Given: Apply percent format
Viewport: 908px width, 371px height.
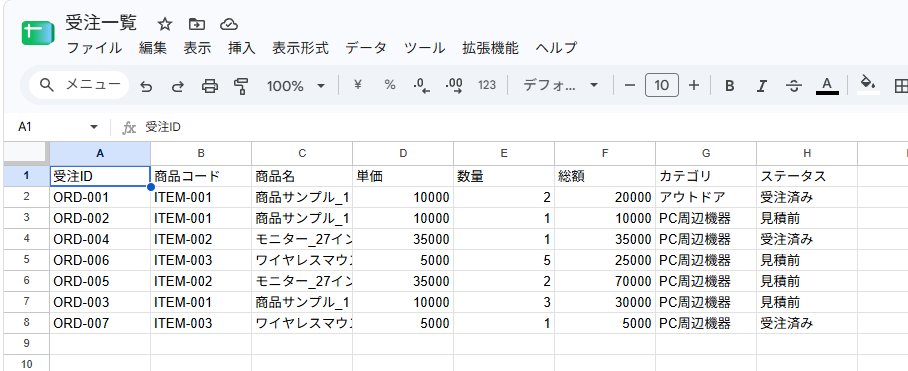Looking at the screenshot, I should pos(390,85).
